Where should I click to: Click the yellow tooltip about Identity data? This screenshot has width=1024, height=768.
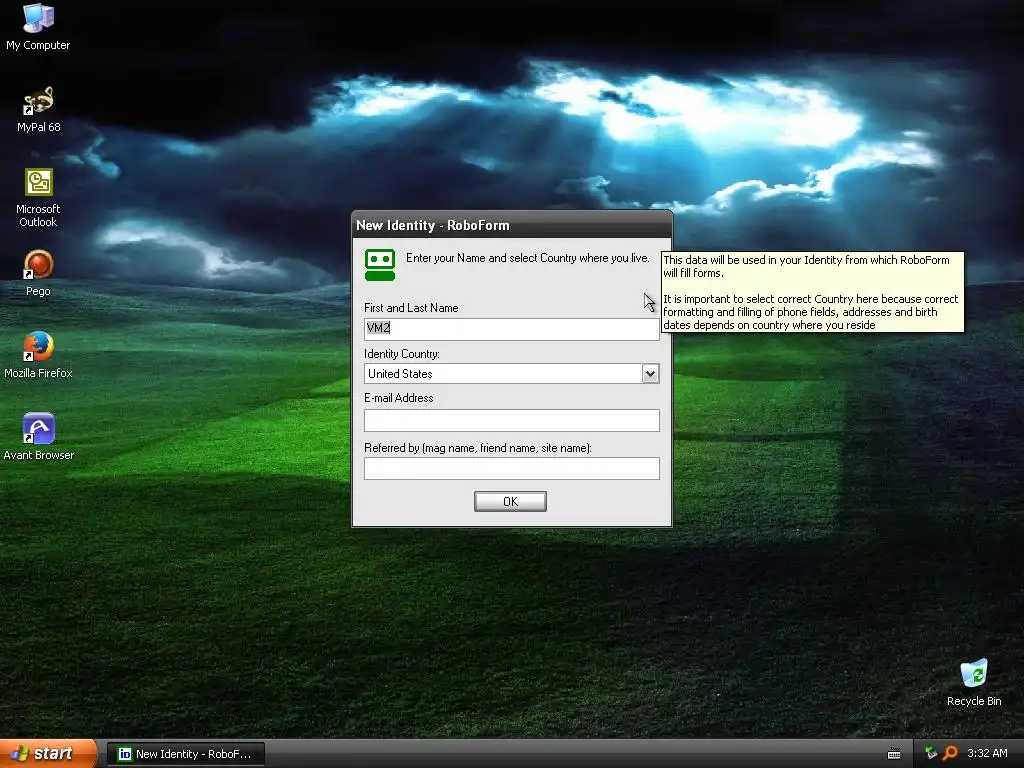[812, 292]
